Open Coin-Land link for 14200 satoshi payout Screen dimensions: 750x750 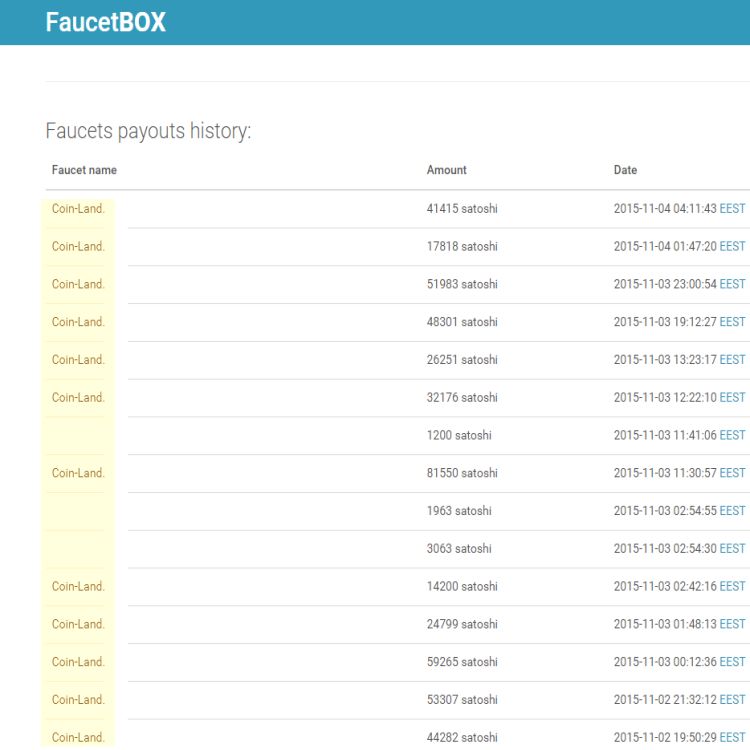78,586
